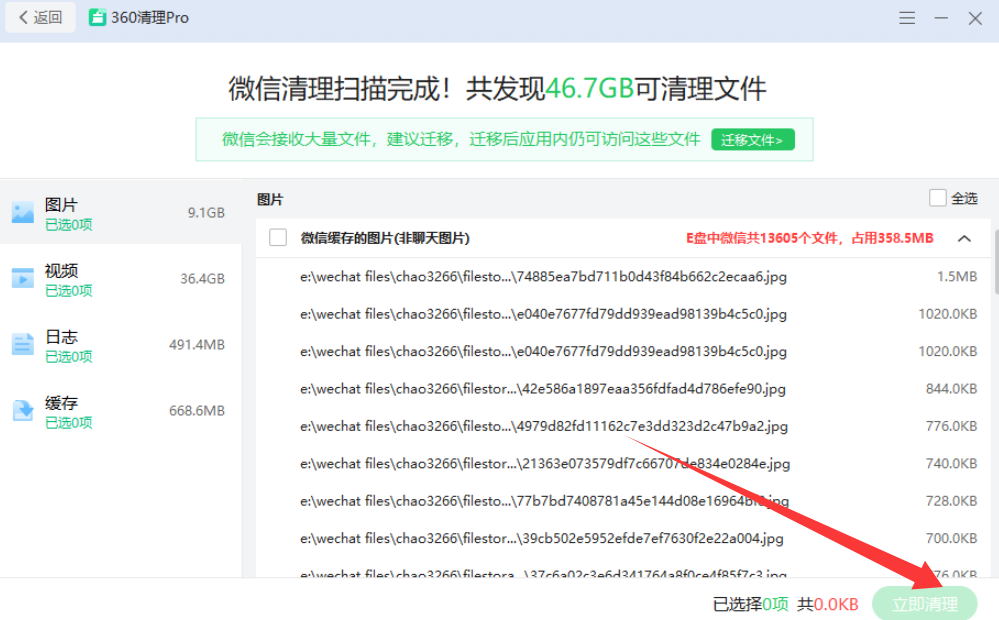999x620 pixels.
Task: Click the 776.0KB size value
Action: [951, 426]
